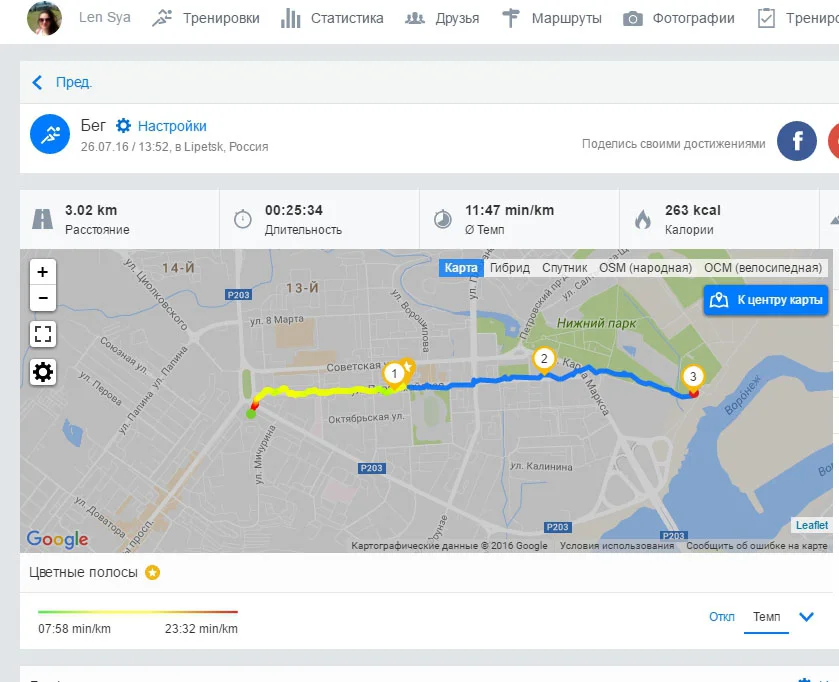The width and height of the screenshot is (839, 682).
Task: Click the Len Sya username link
Action: click(105, 18)
